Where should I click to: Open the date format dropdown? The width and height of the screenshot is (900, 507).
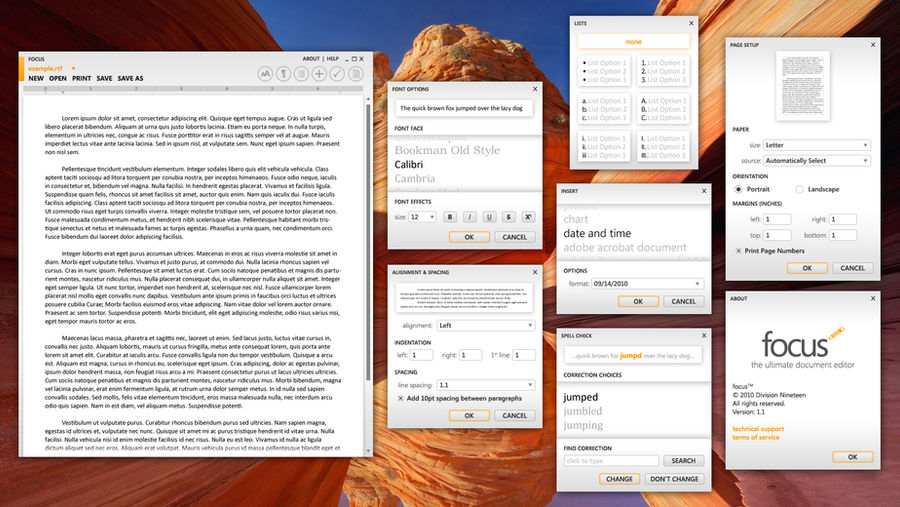647,284
